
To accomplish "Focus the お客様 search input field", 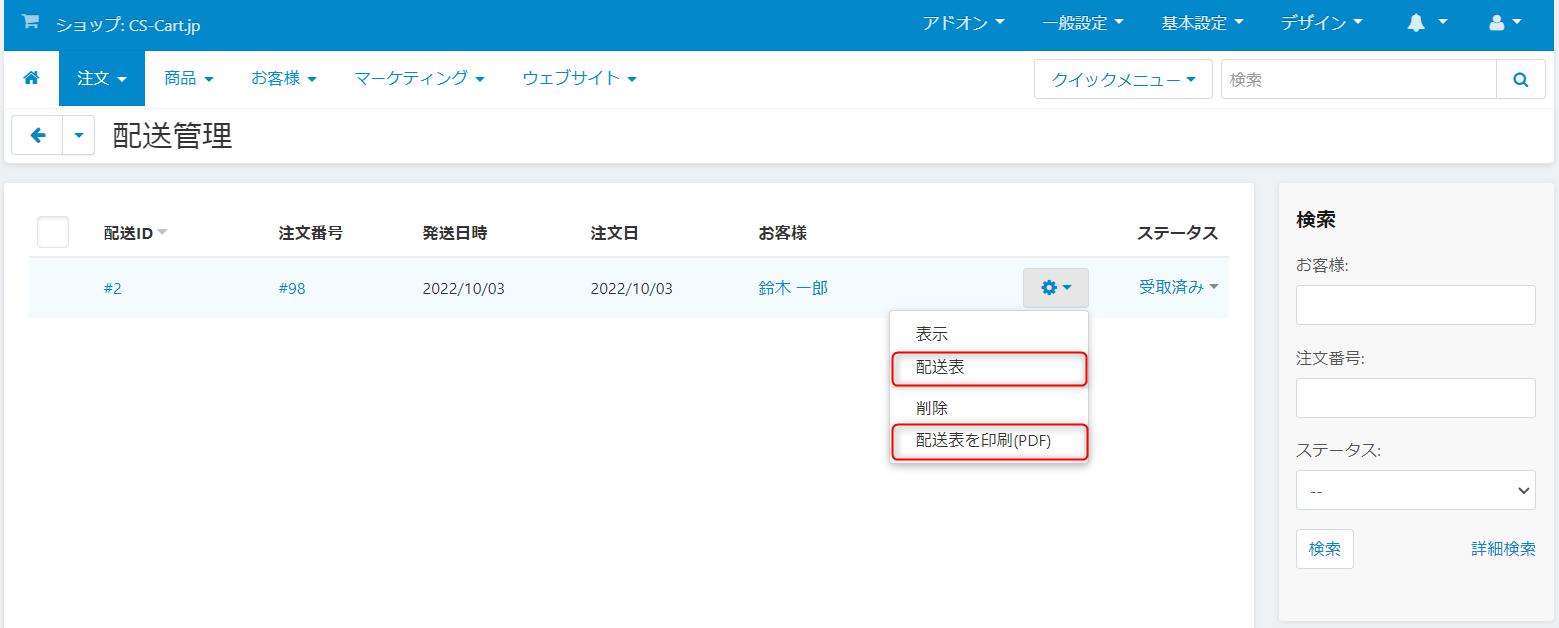I will pos(1415,305).
